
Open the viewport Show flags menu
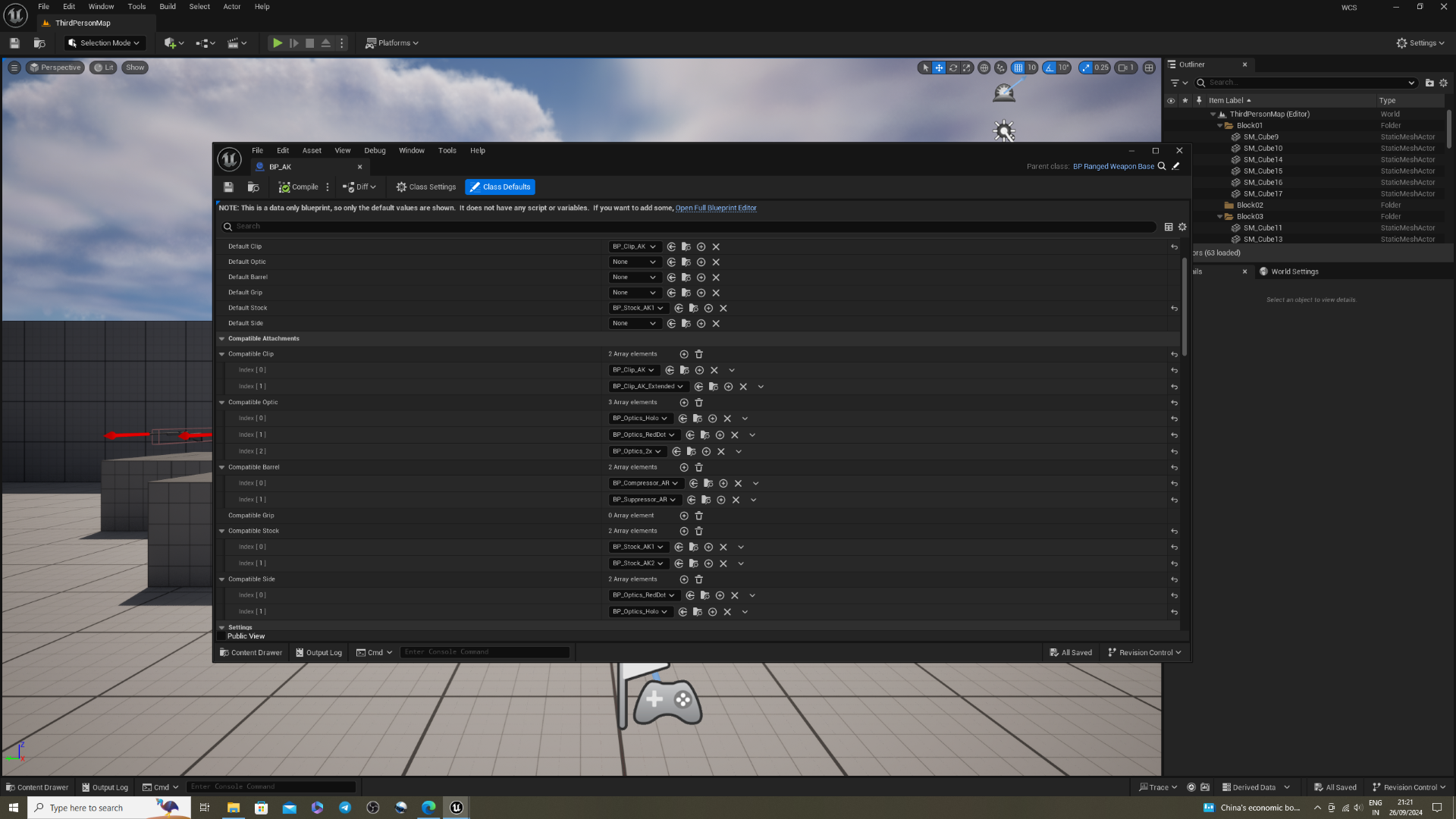coord(135,67)
